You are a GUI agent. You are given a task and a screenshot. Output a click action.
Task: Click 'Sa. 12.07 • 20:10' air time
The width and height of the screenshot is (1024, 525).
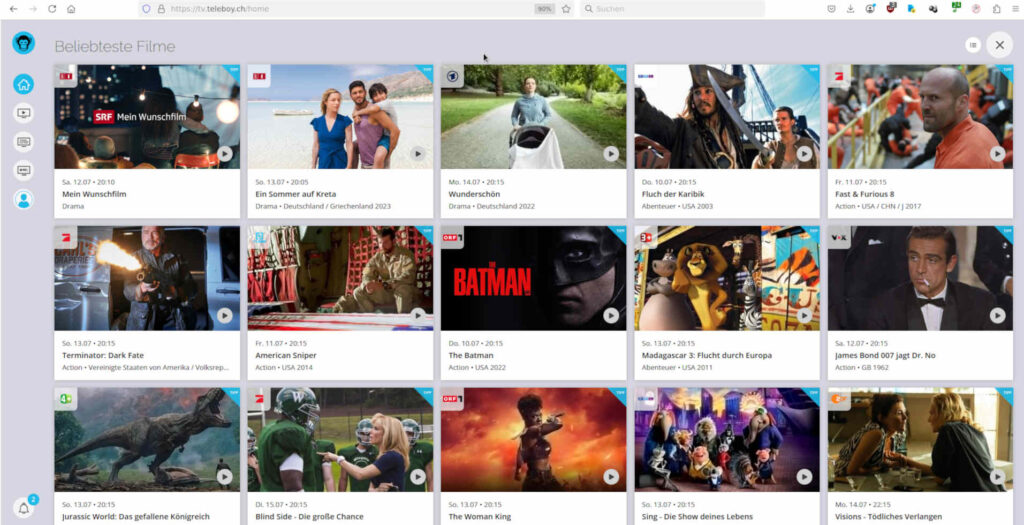pos(88,182)
